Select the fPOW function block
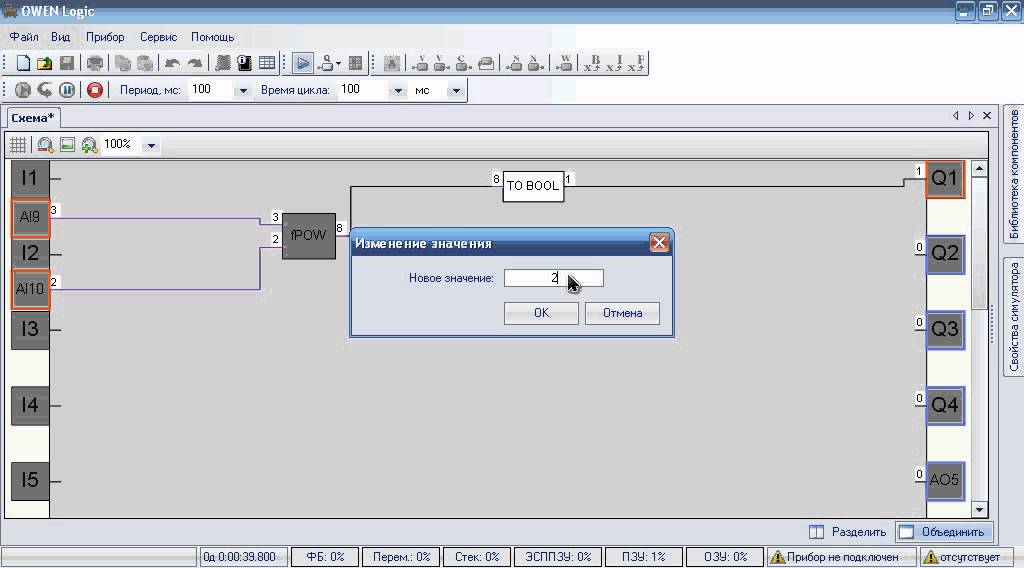The image size is (1024, 568). click(x=309, y=236)
